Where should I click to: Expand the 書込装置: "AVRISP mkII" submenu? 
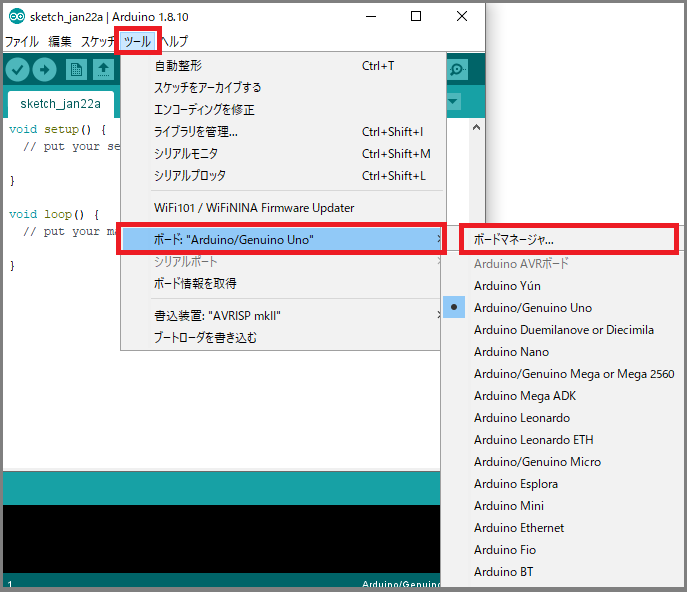point(280,315)
